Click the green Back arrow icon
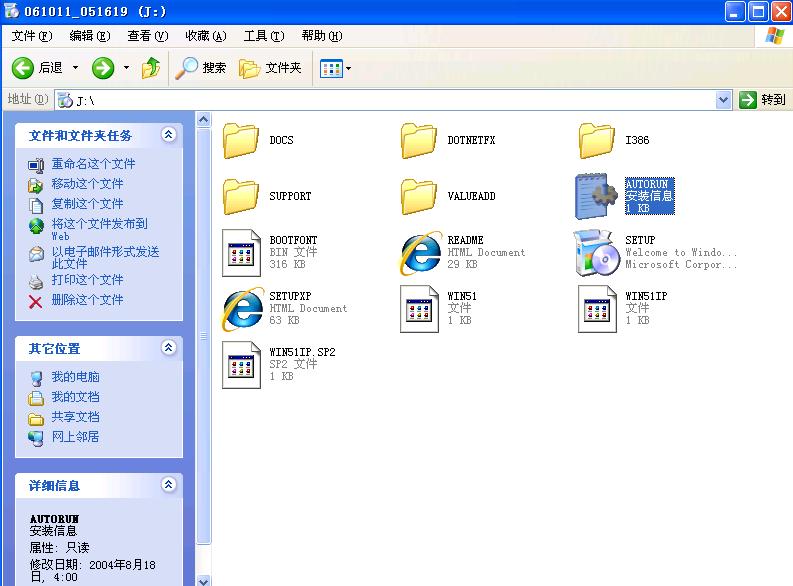793x586 pixels. 23,68
